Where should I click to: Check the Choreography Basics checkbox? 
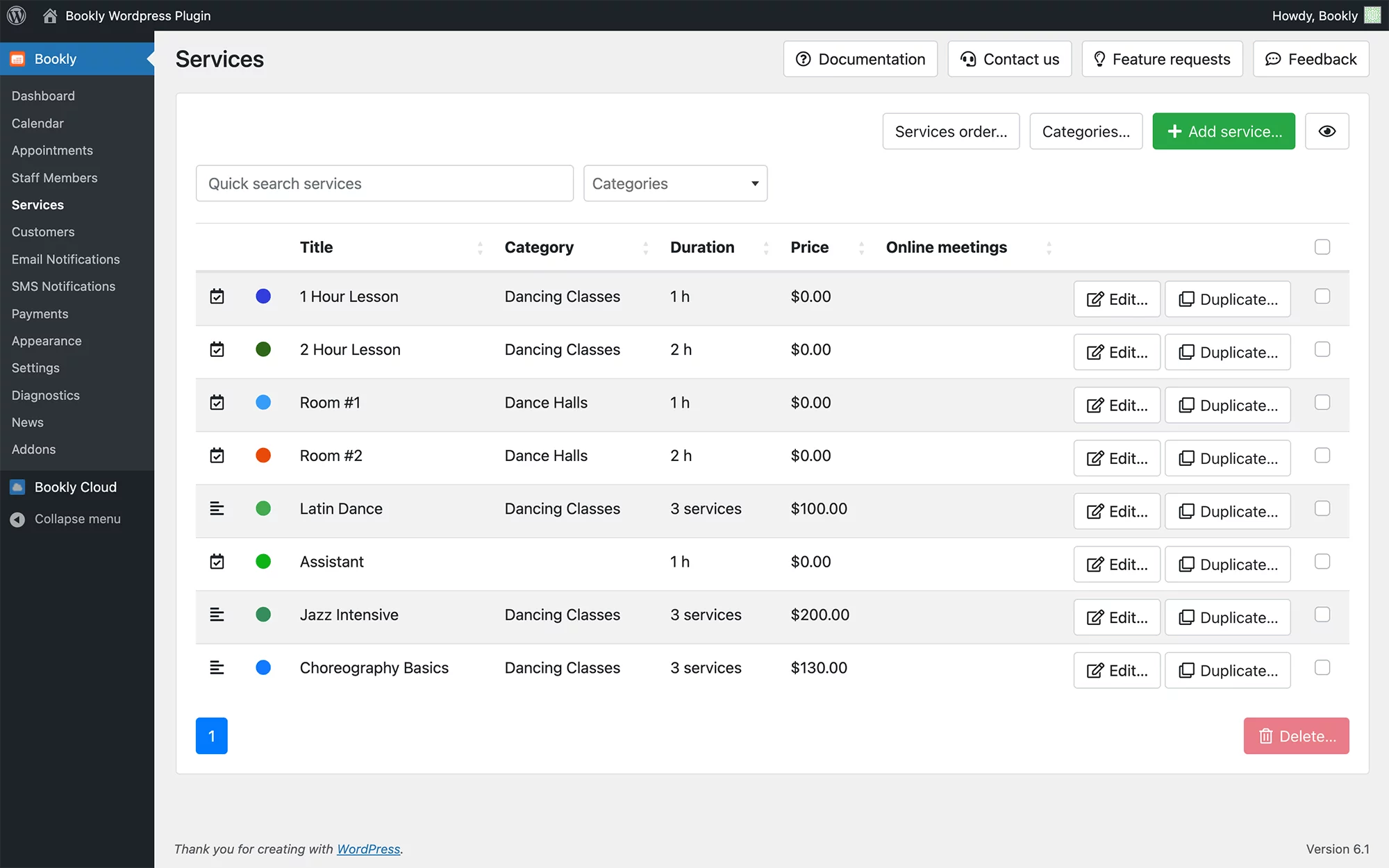(1322, 667)
